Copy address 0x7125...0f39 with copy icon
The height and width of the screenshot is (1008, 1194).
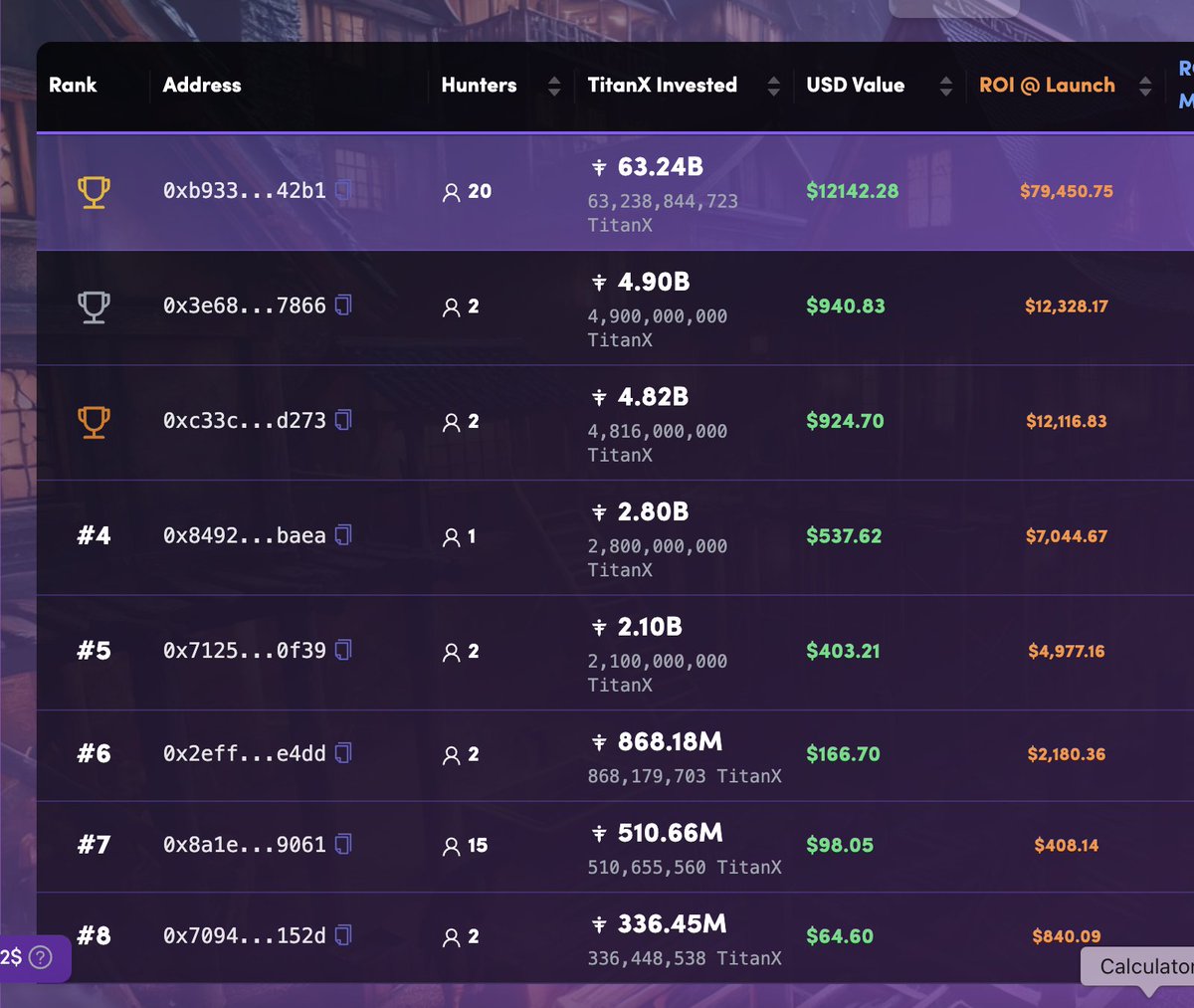point(343,650)
